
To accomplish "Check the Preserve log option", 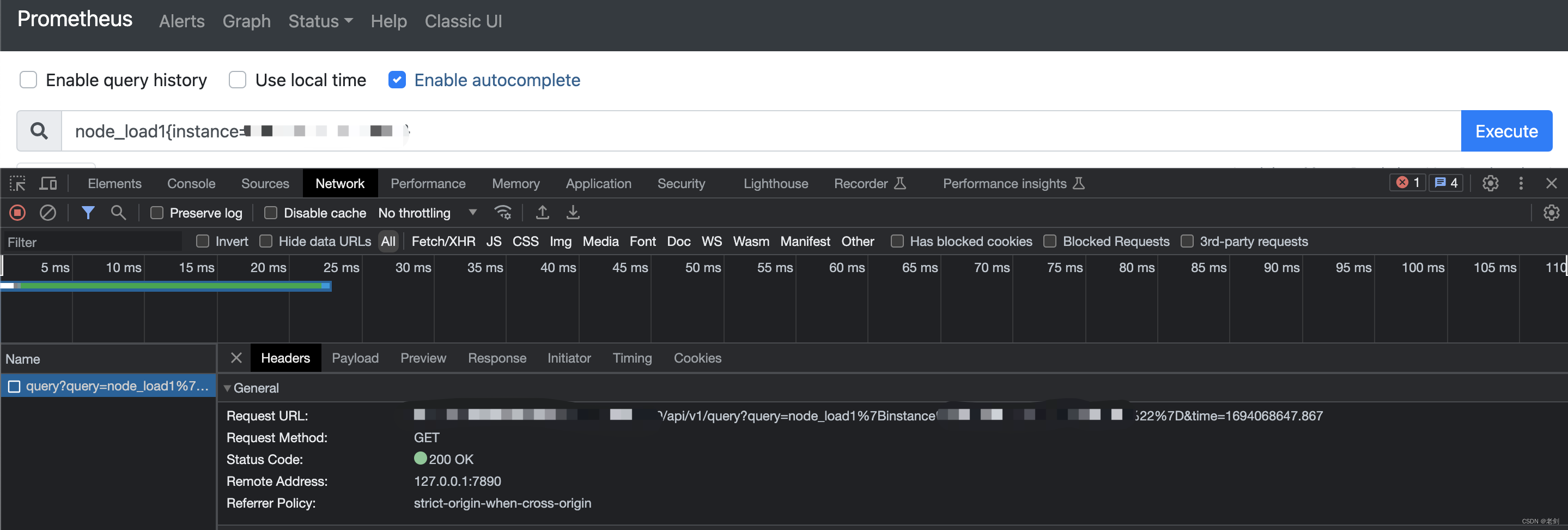I will (156, 213).
